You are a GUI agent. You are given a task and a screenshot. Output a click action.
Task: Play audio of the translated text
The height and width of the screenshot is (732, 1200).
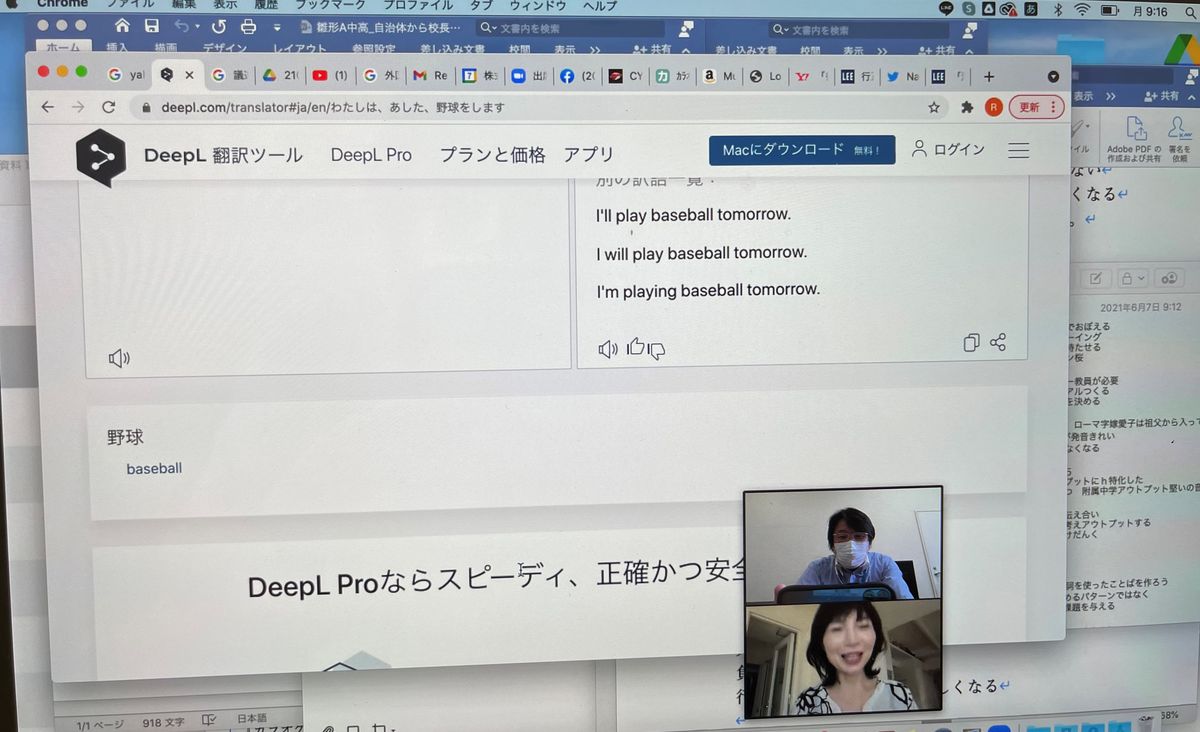pyautogui.click(x=607, y=348)
